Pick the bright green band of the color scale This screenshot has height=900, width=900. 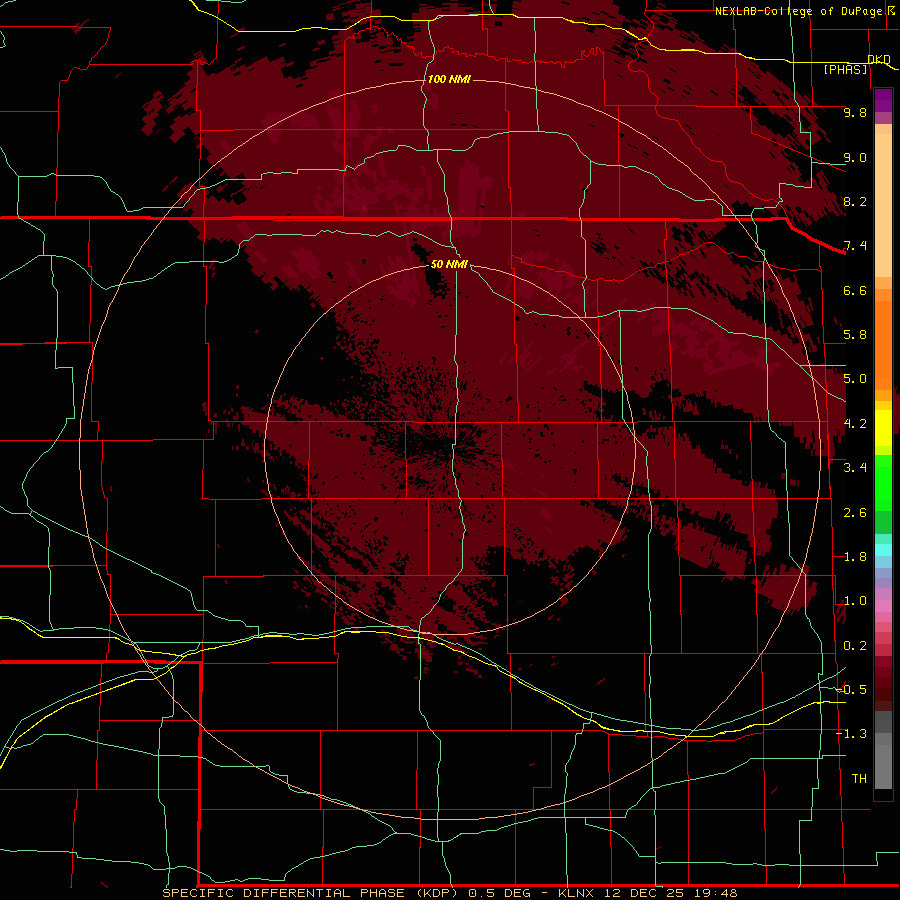point(883,483)
